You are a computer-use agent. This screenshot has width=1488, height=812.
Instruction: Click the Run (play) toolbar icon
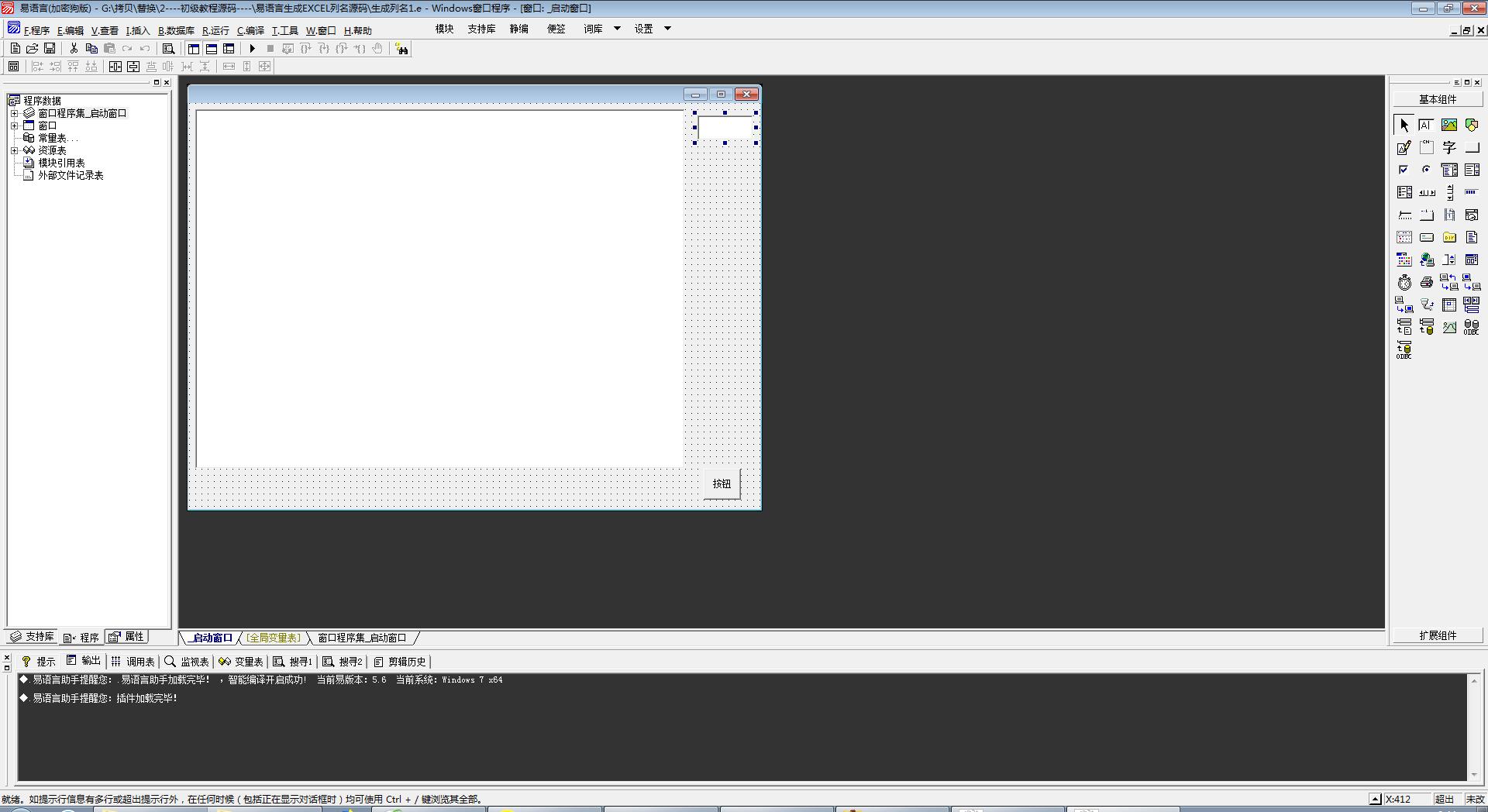coord(252,49)
